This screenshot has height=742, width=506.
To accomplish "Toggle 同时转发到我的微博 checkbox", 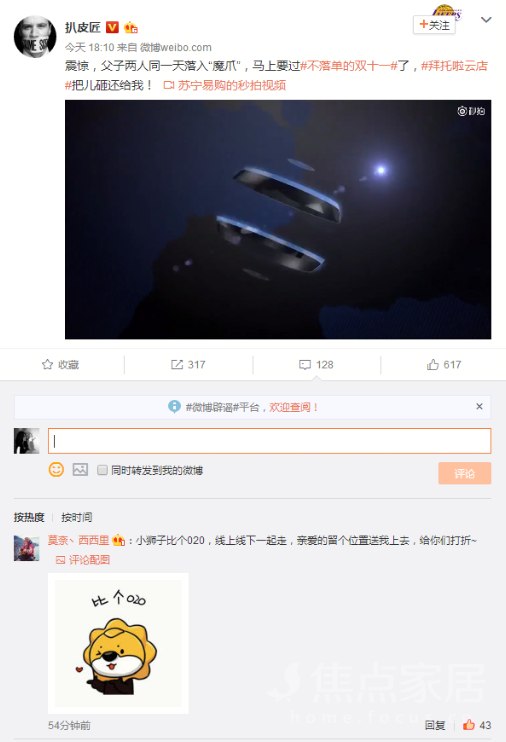I will point(102,470).
